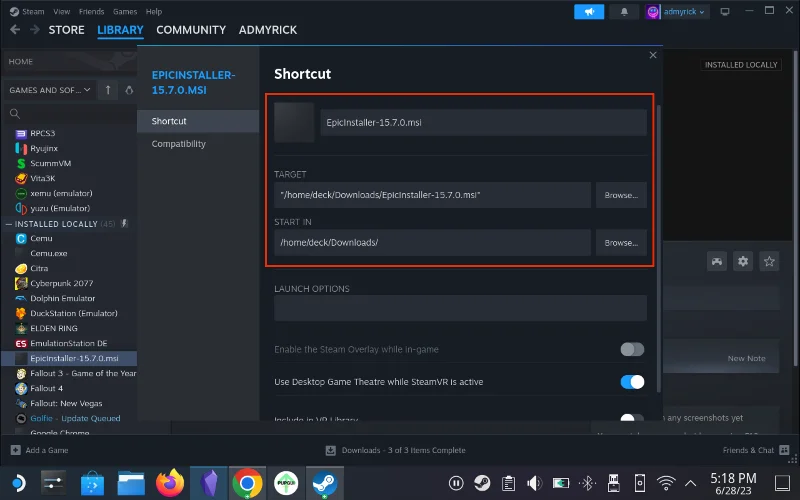Open the Shortcut section of properties
This screenshot has height=500, width=800.
coord(198,121)
